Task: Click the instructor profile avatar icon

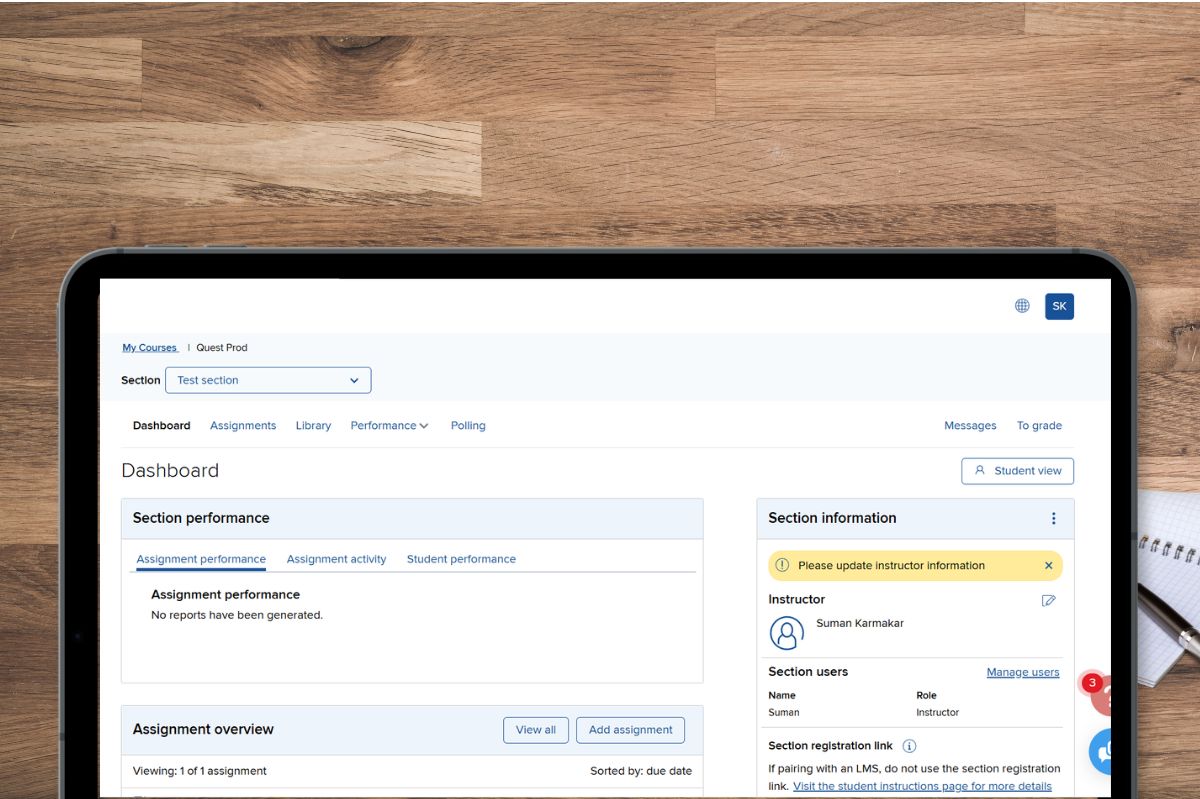Action: pyautogui.click(x=787, y=632)
